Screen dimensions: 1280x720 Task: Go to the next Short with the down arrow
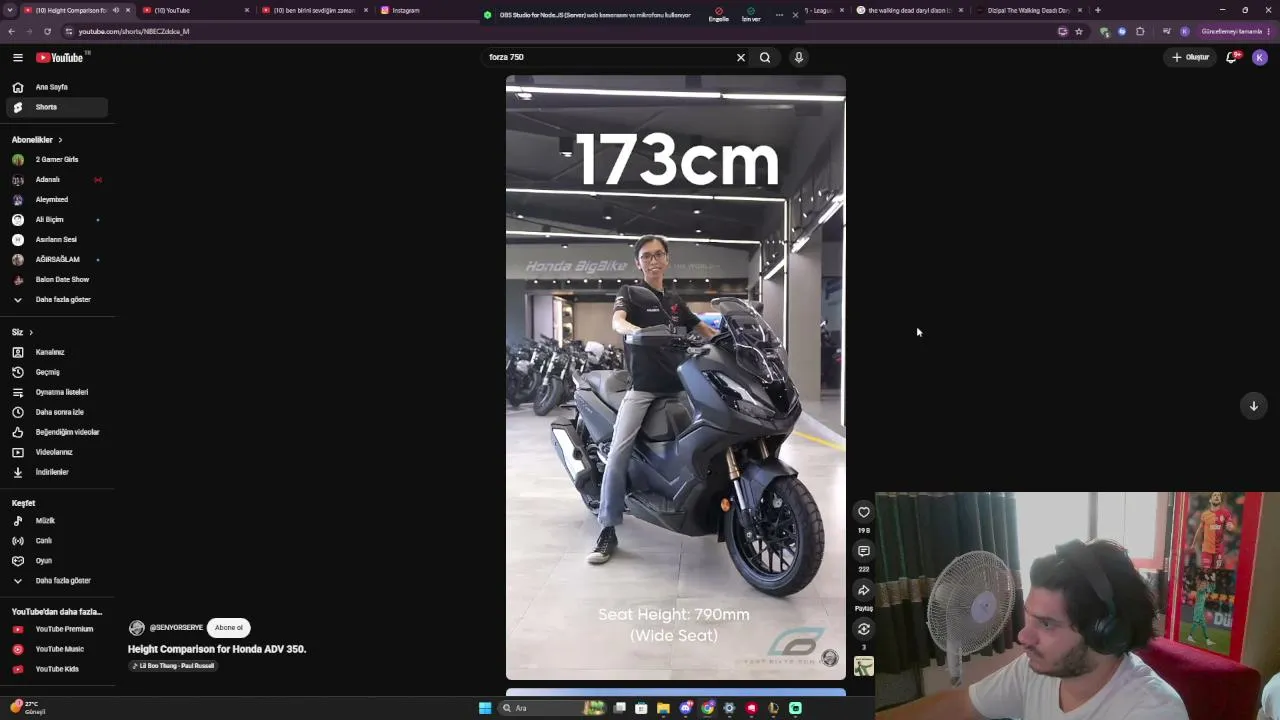[x=1254, y=406]
